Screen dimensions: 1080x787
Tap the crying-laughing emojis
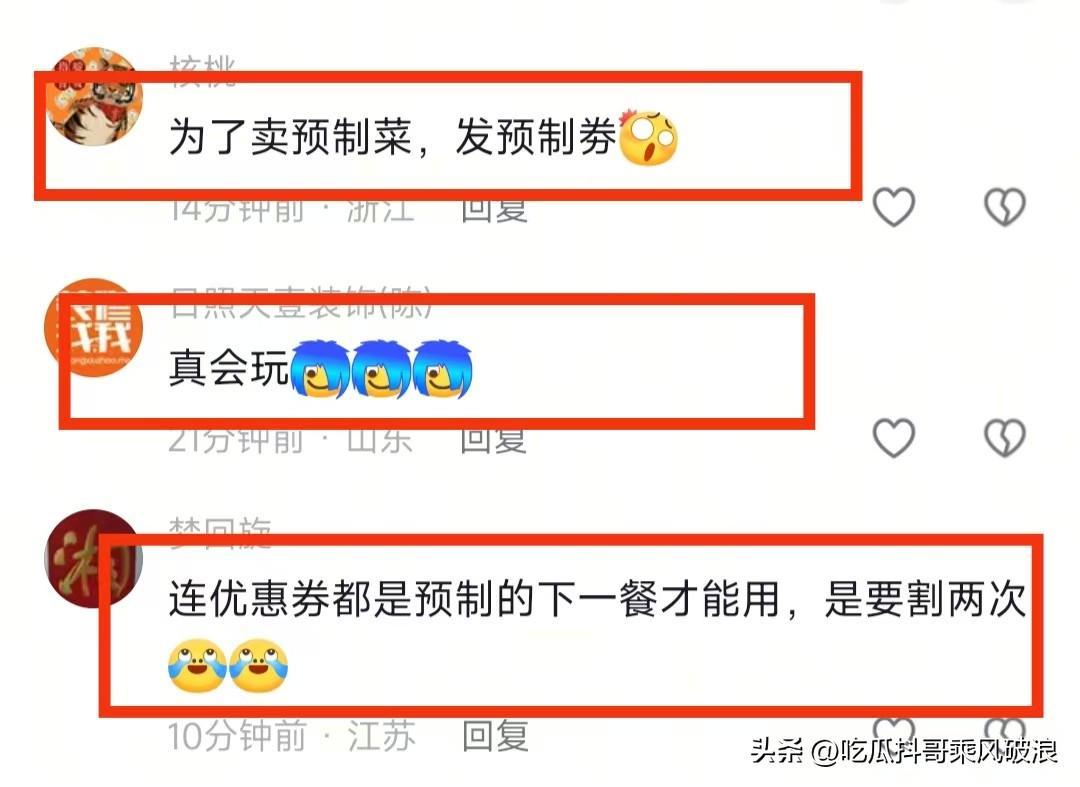point(228,666)
